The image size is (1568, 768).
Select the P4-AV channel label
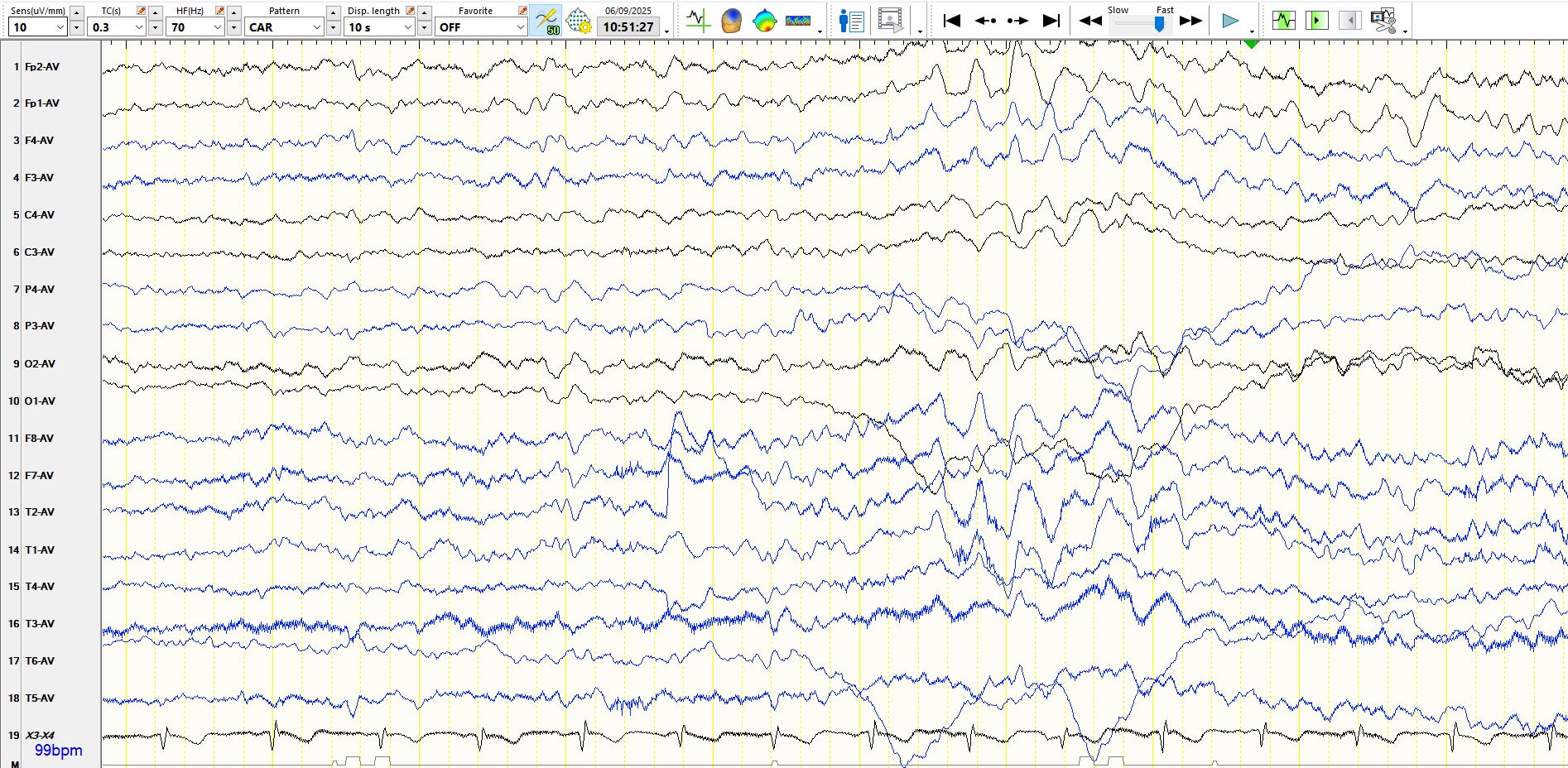click(39, 289)
